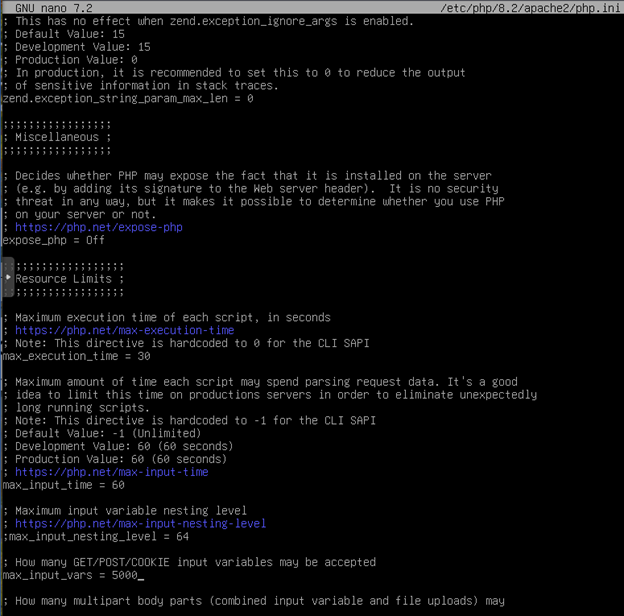Viewport: 624px width, 616px height.
Task: Select the max_input_time = 60 line
Action: [x=63, y=485]
